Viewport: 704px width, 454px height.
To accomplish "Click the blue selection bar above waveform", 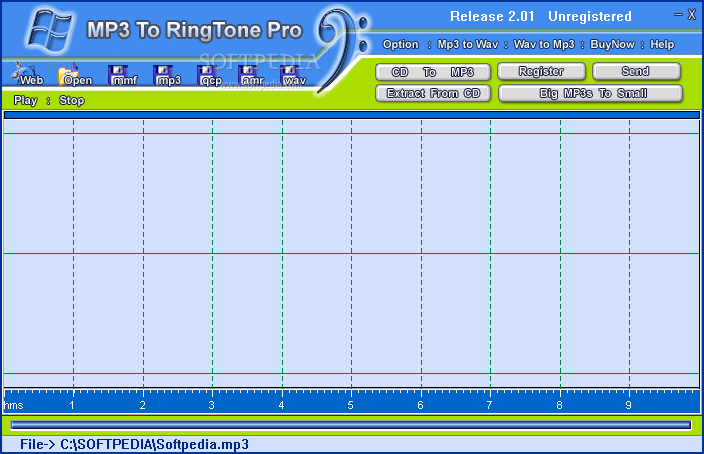I will 352,115.
